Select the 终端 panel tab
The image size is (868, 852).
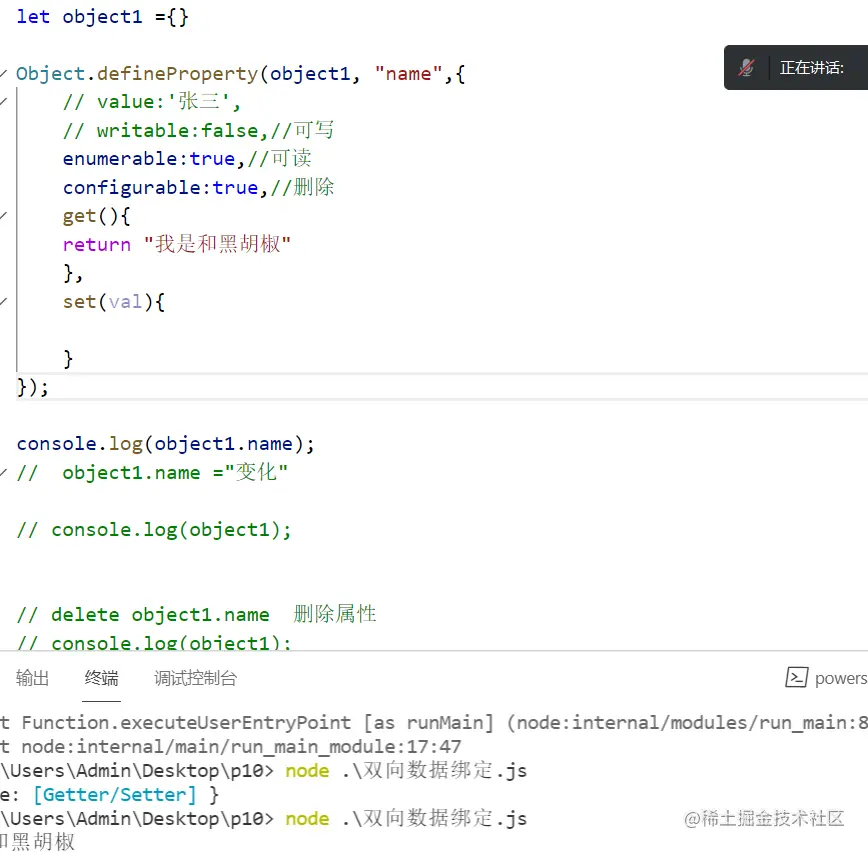[x=101, y=678]
